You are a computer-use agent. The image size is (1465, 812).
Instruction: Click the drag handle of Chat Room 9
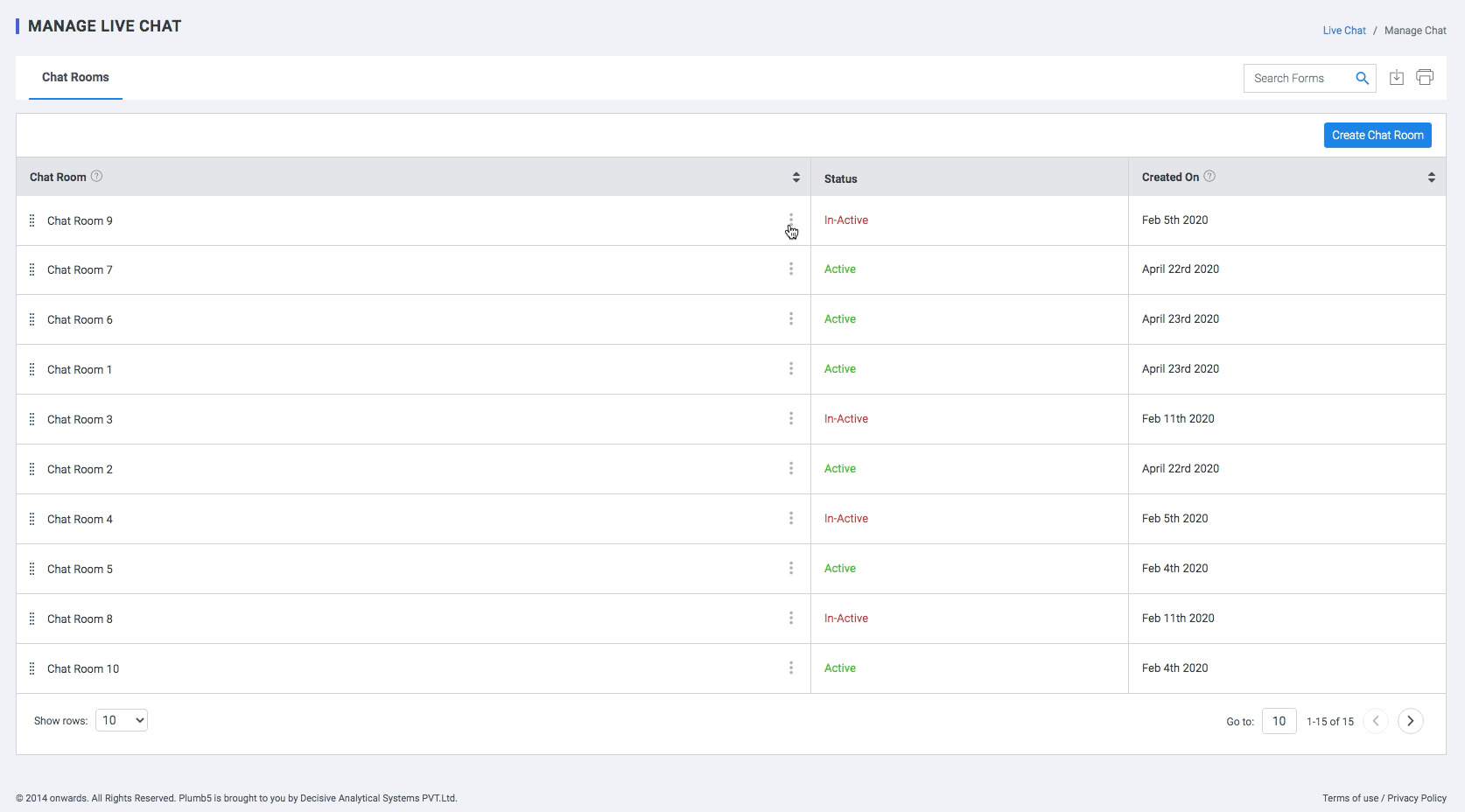(x=32, y=220)
